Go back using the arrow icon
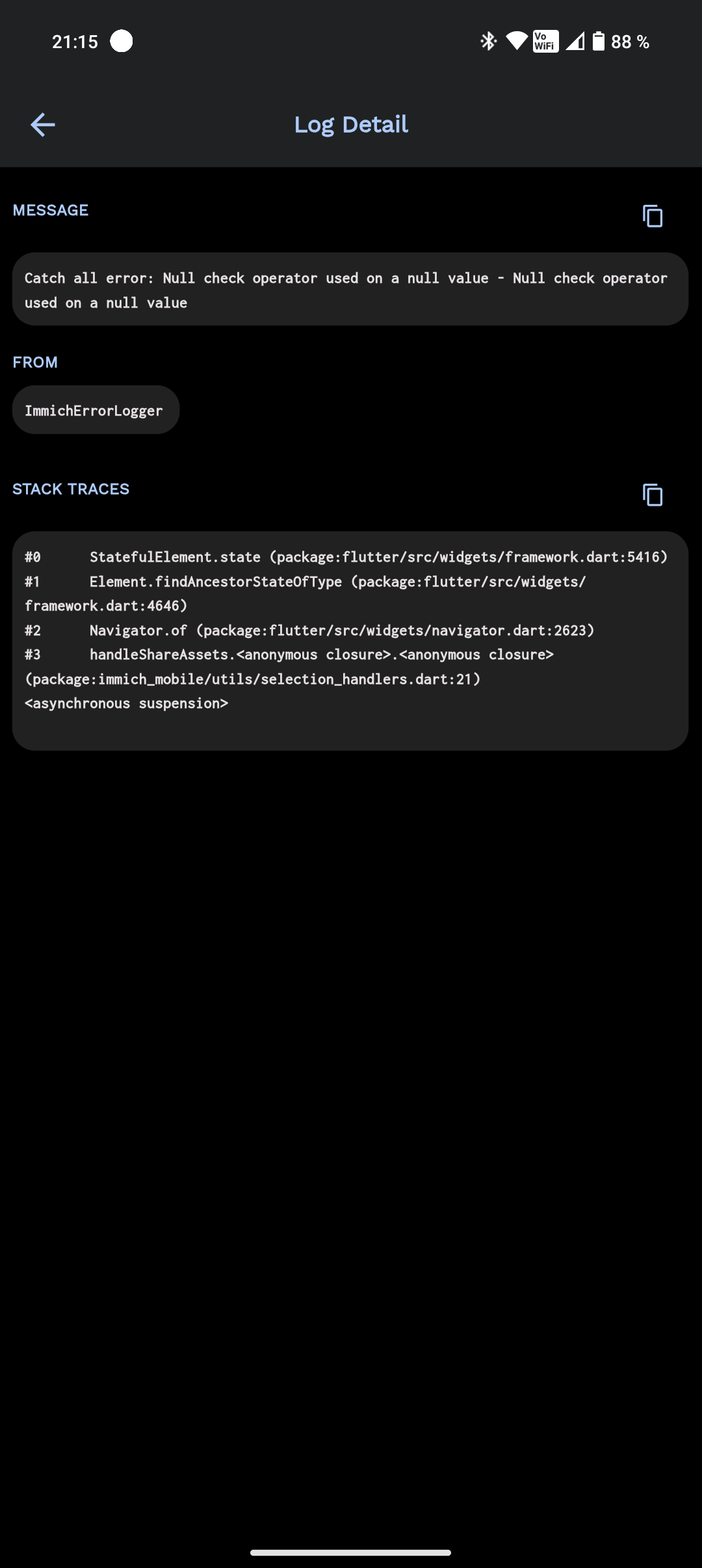 [43, 125]
